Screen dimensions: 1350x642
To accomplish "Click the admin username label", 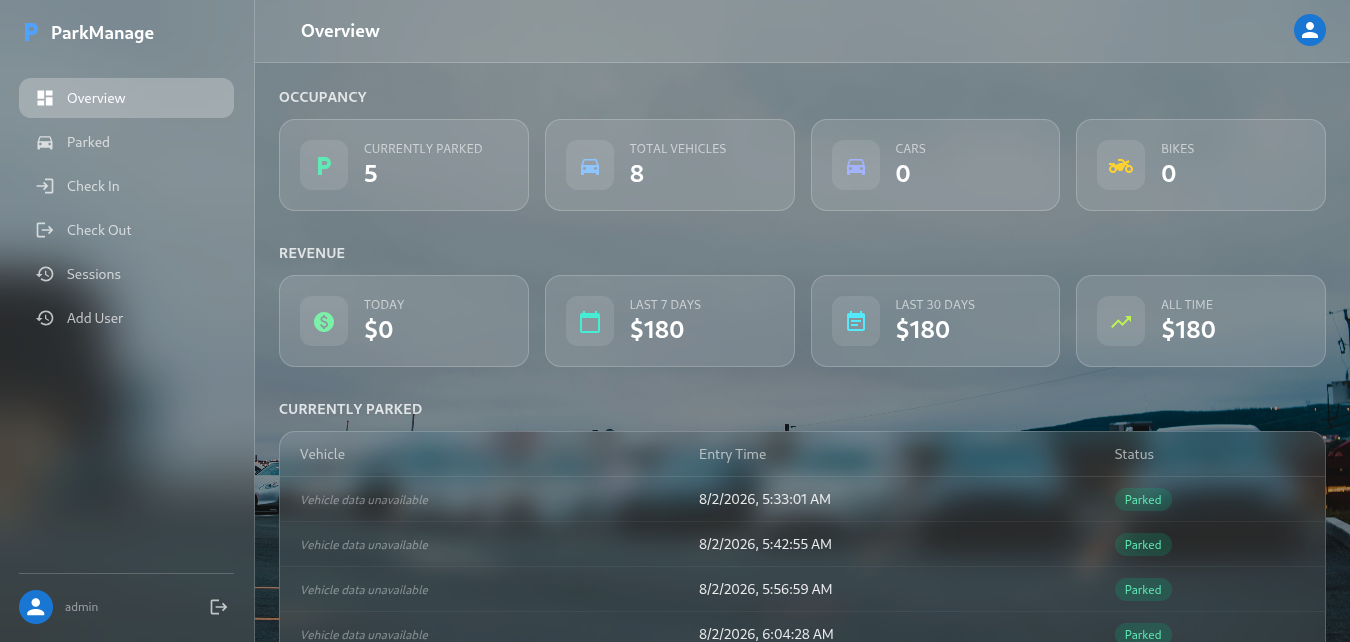I will point(81,607).
